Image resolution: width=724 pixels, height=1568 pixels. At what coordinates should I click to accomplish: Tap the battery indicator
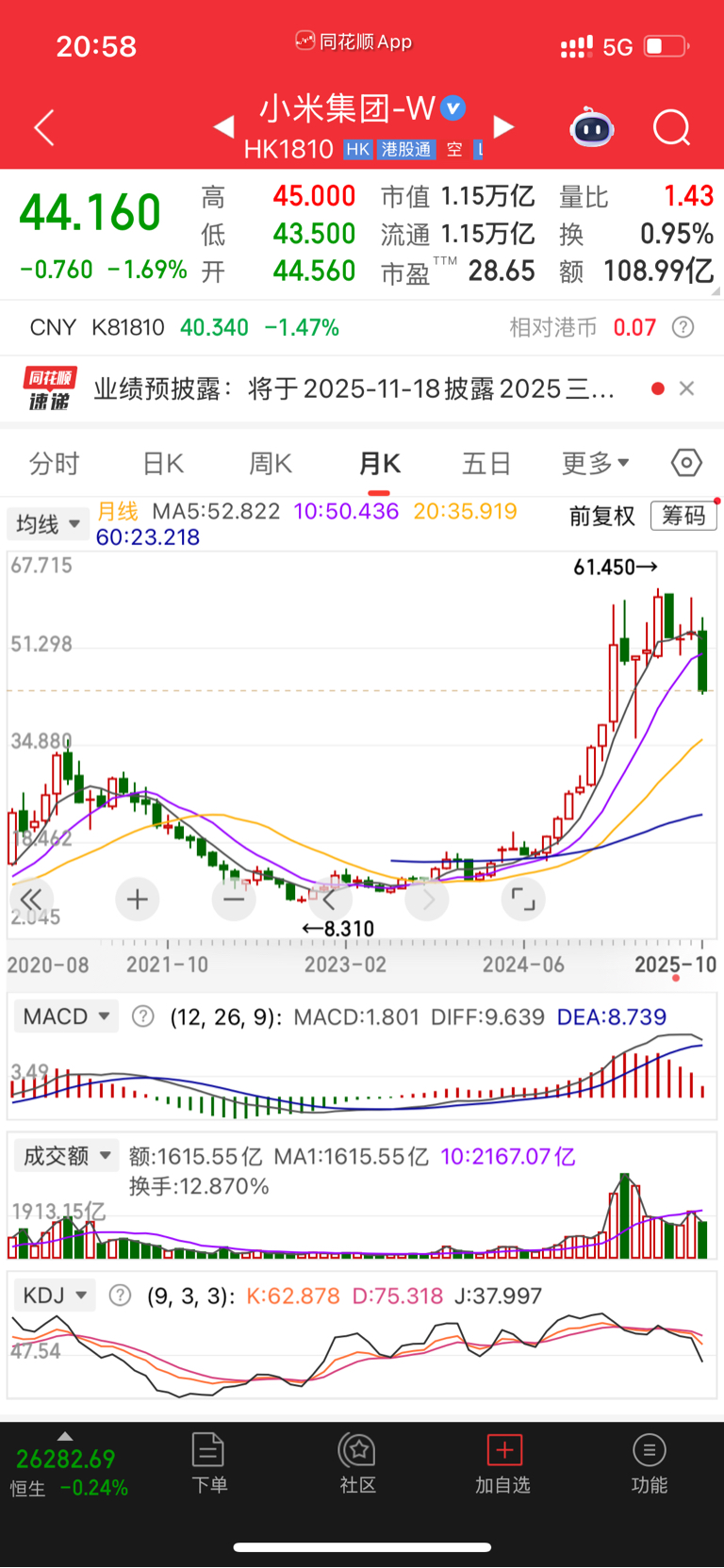[x=667, y=45]
